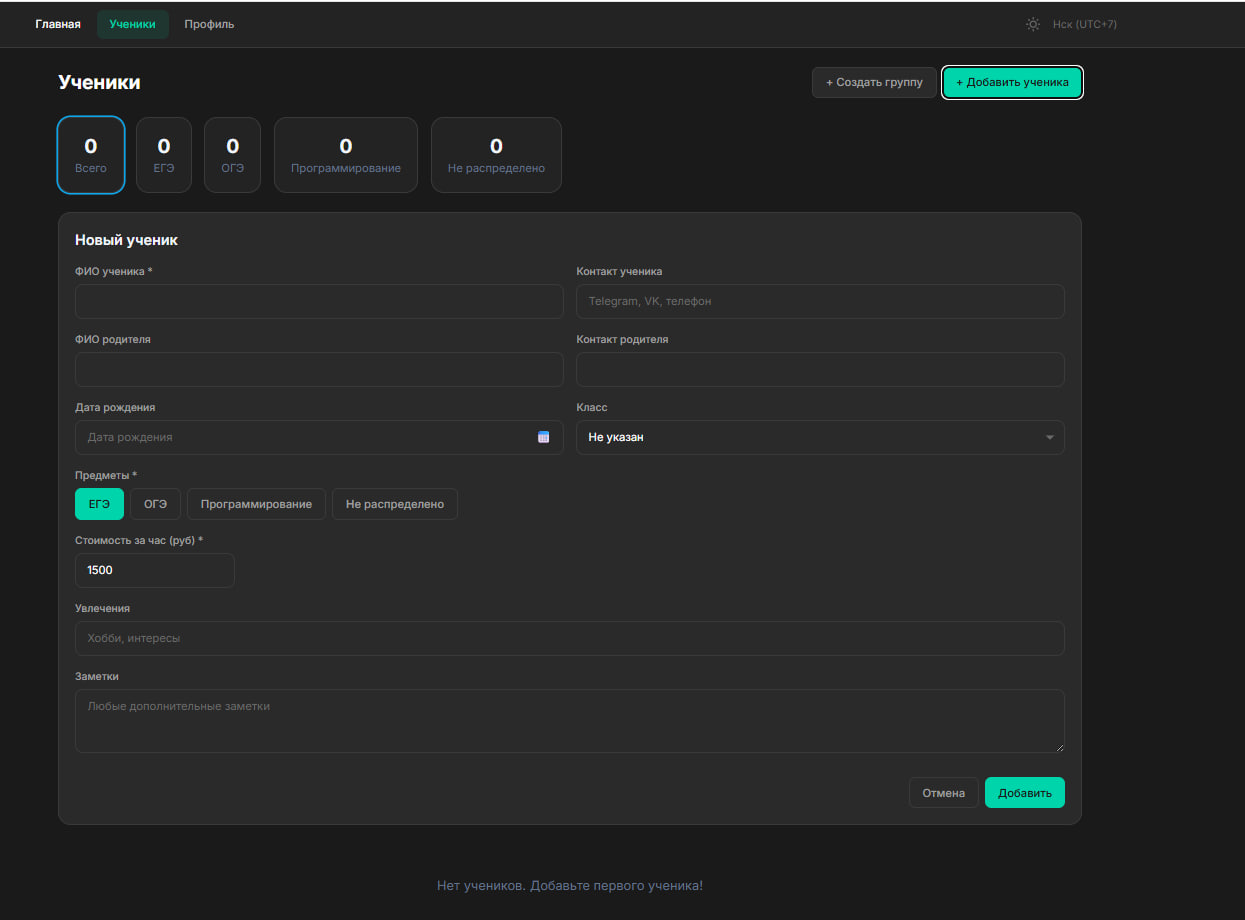The image size is (1245, 920).
Task: Open the Нск (UTC+7) timezone selector
Action: [x=1084, y=24]
